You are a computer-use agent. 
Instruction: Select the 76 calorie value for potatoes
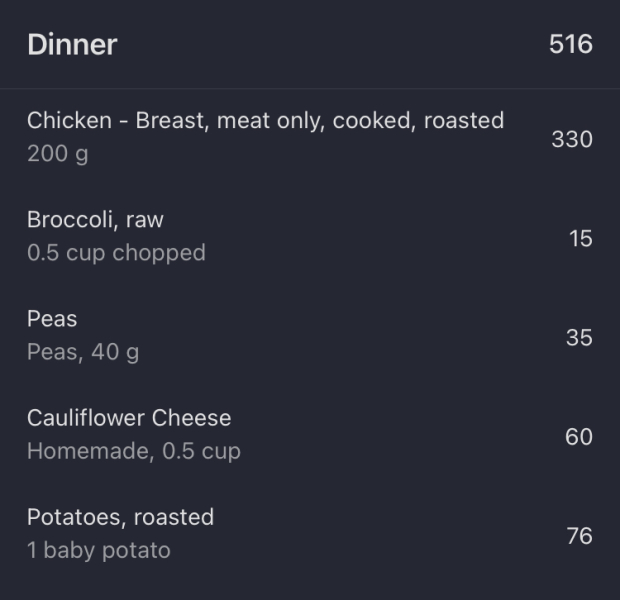(579, 535)
